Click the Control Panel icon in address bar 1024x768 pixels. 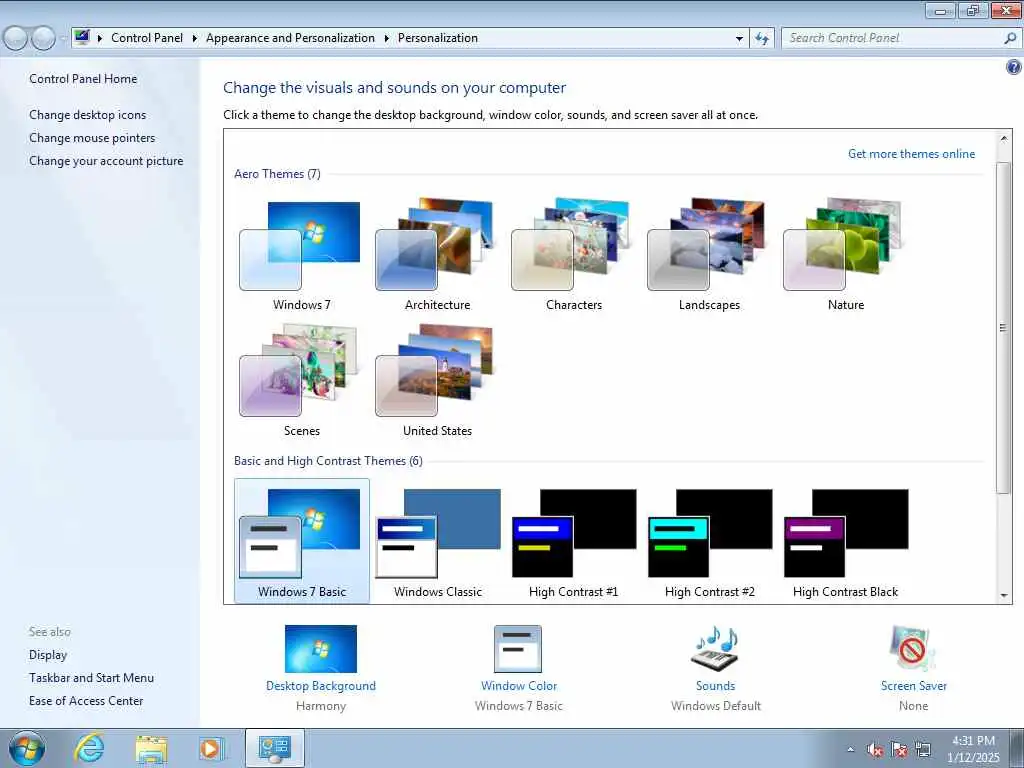tap(82, 37)
